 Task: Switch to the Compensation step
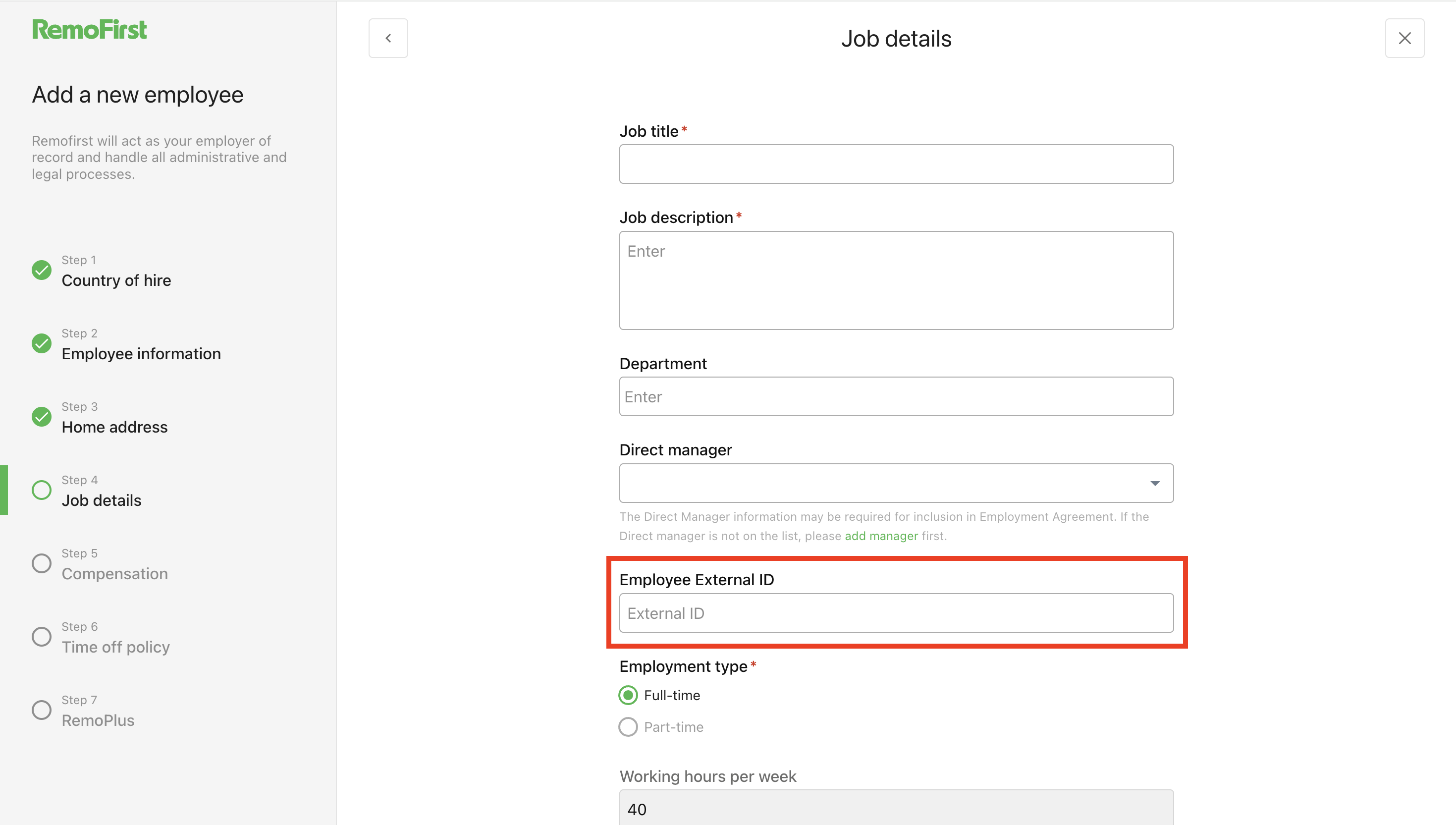click(114, 573)
